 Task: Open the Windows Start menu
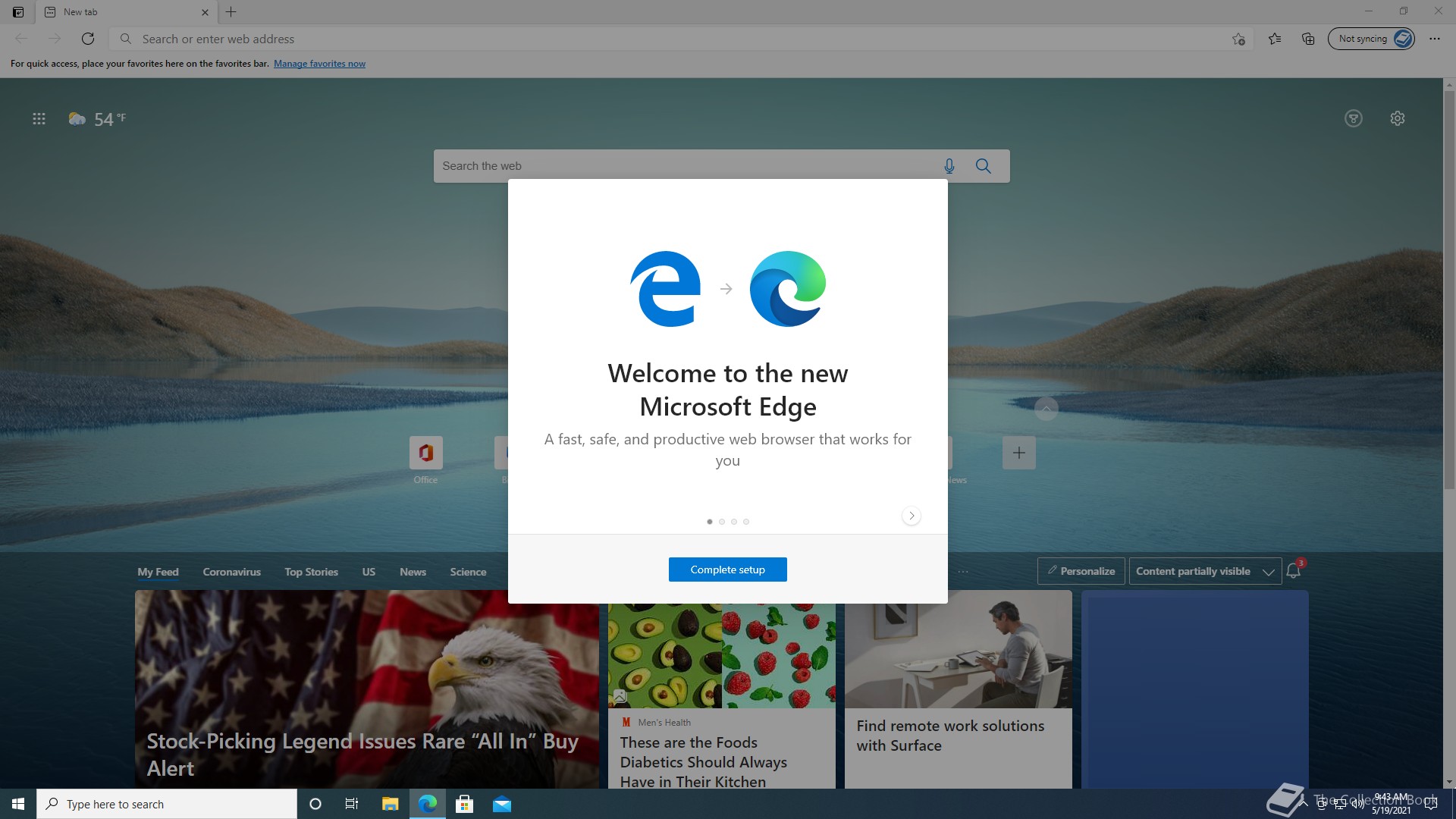coord(18,804)
